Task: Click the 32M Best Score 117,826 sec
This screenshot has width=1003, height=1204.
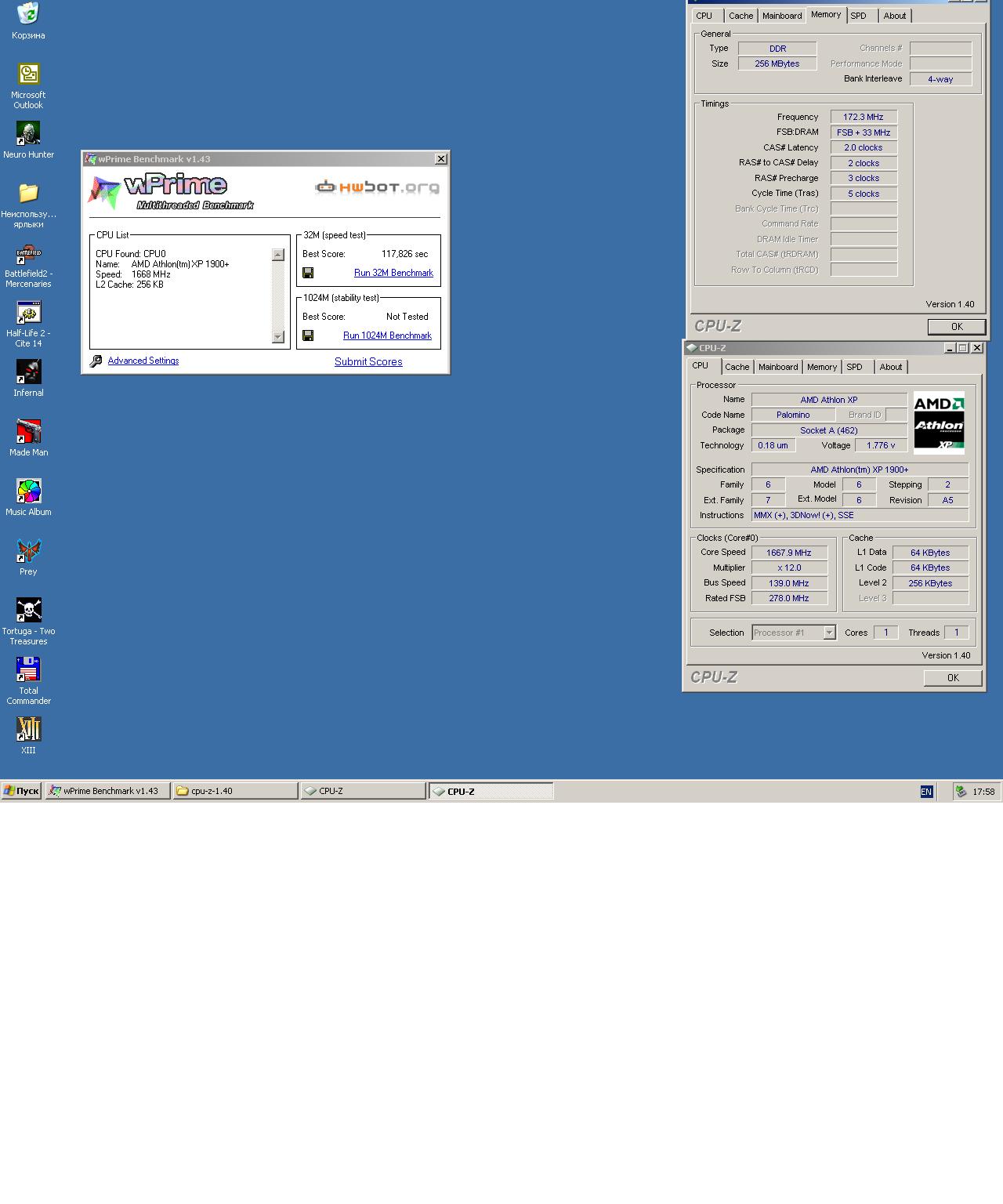Action: coord(405,254)
